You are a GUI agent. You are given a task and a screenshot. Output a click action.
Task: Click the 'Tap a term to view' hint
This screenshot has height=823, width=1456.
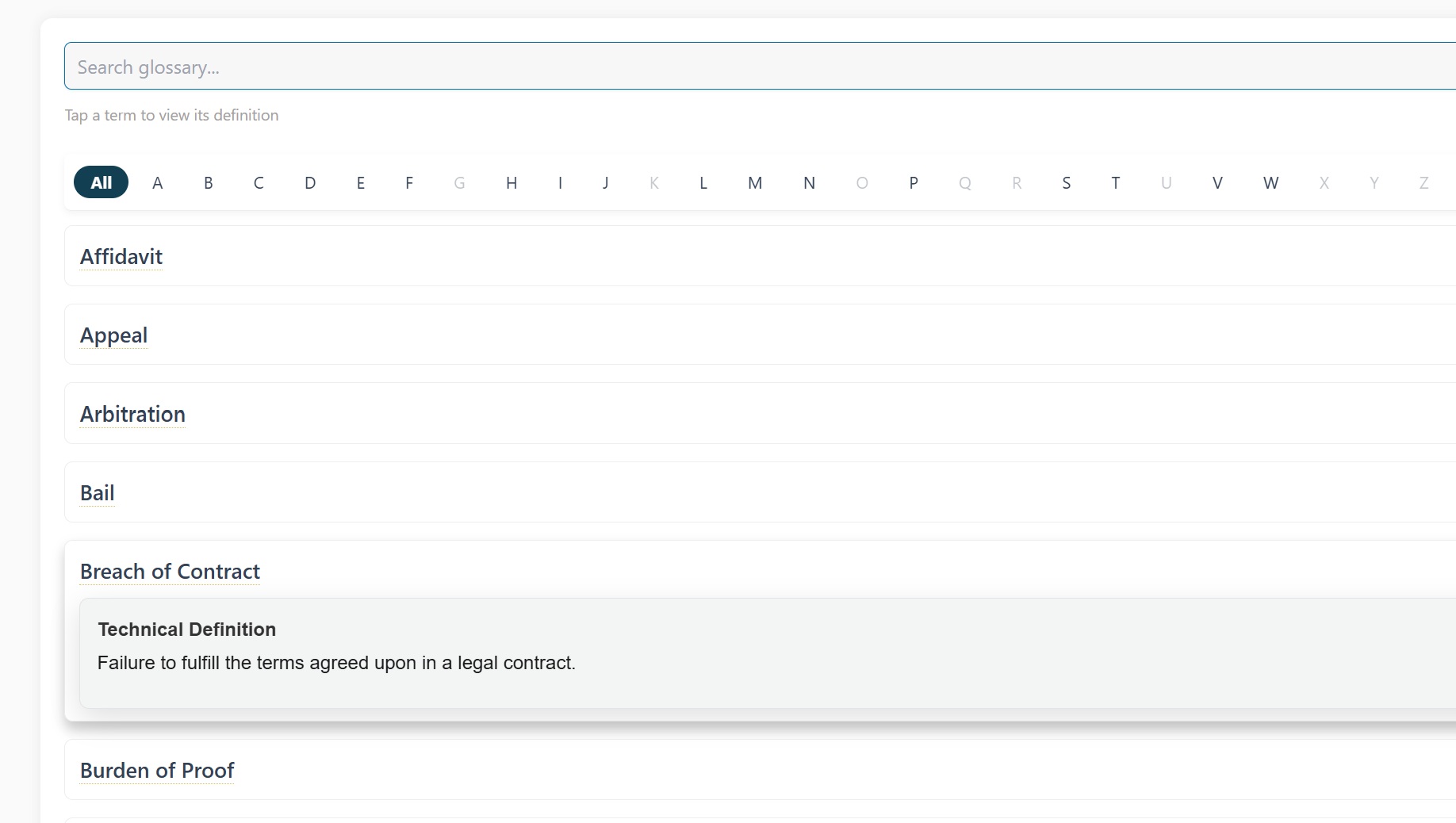click(171, 115)
